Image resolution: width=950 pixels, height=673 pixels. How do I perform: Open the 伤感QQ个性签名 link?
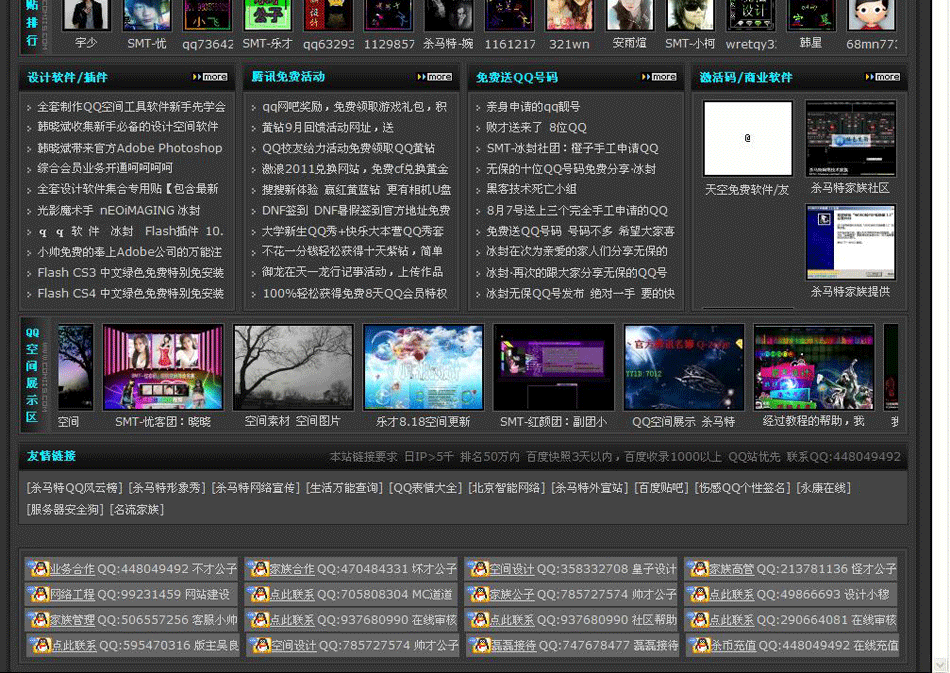(742, 488)
